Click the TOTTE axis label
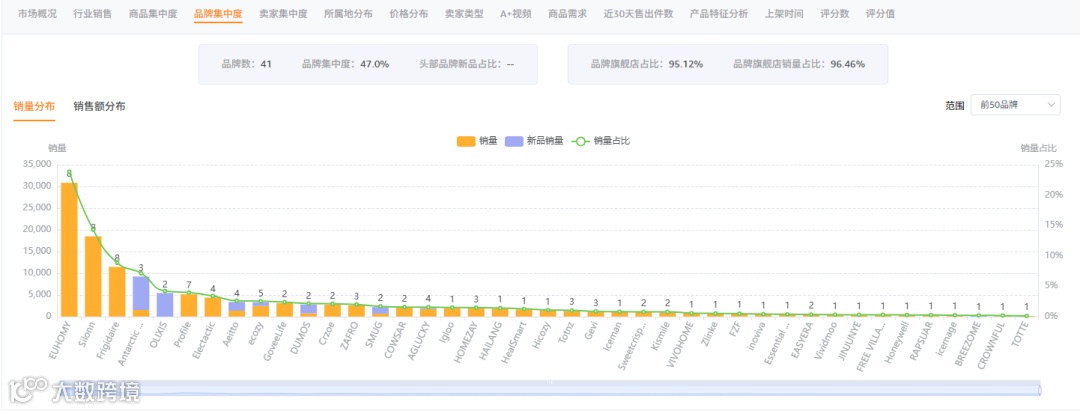 [1021, 332]
